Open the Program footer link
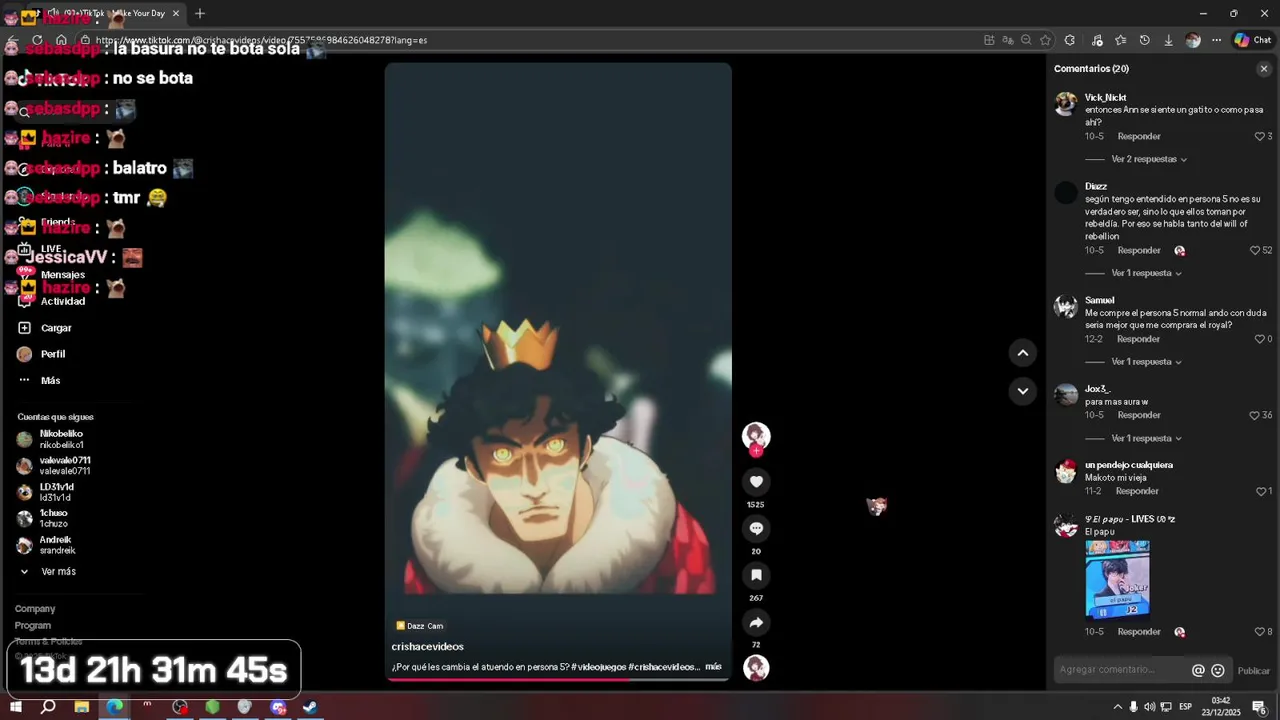1280x720 pixels. [x=33, y=625]
